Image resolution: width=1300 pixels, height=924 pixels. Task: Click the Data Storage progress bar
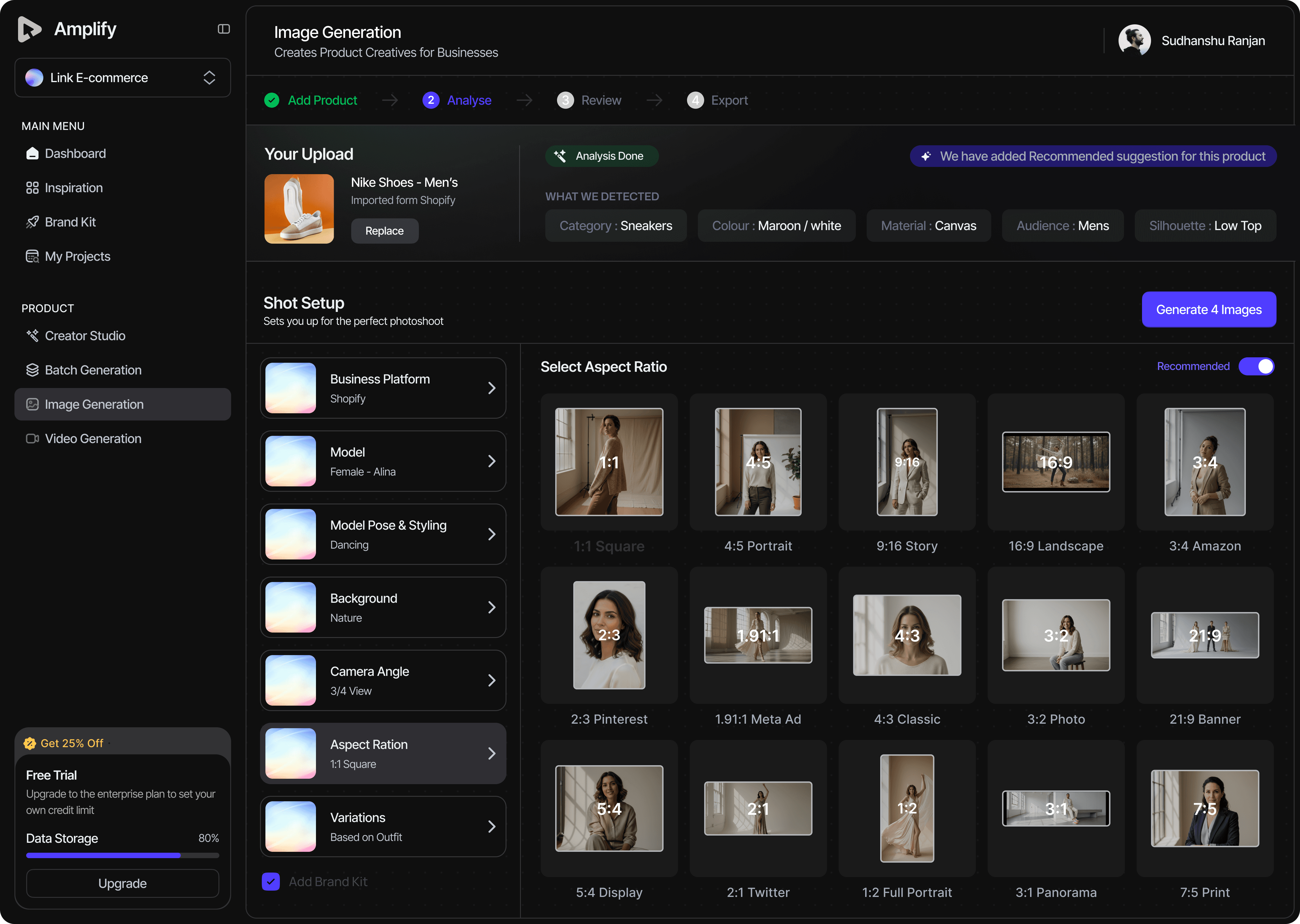click(122, 855)
